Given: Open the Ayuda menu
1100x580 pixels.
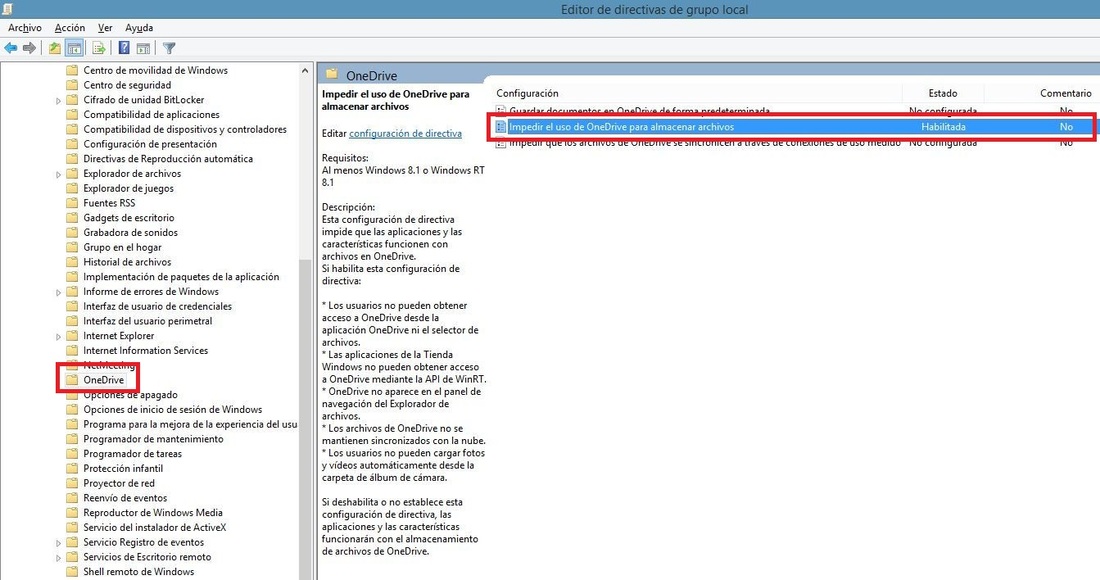Looking at the screenshot, I should (139, 28).
